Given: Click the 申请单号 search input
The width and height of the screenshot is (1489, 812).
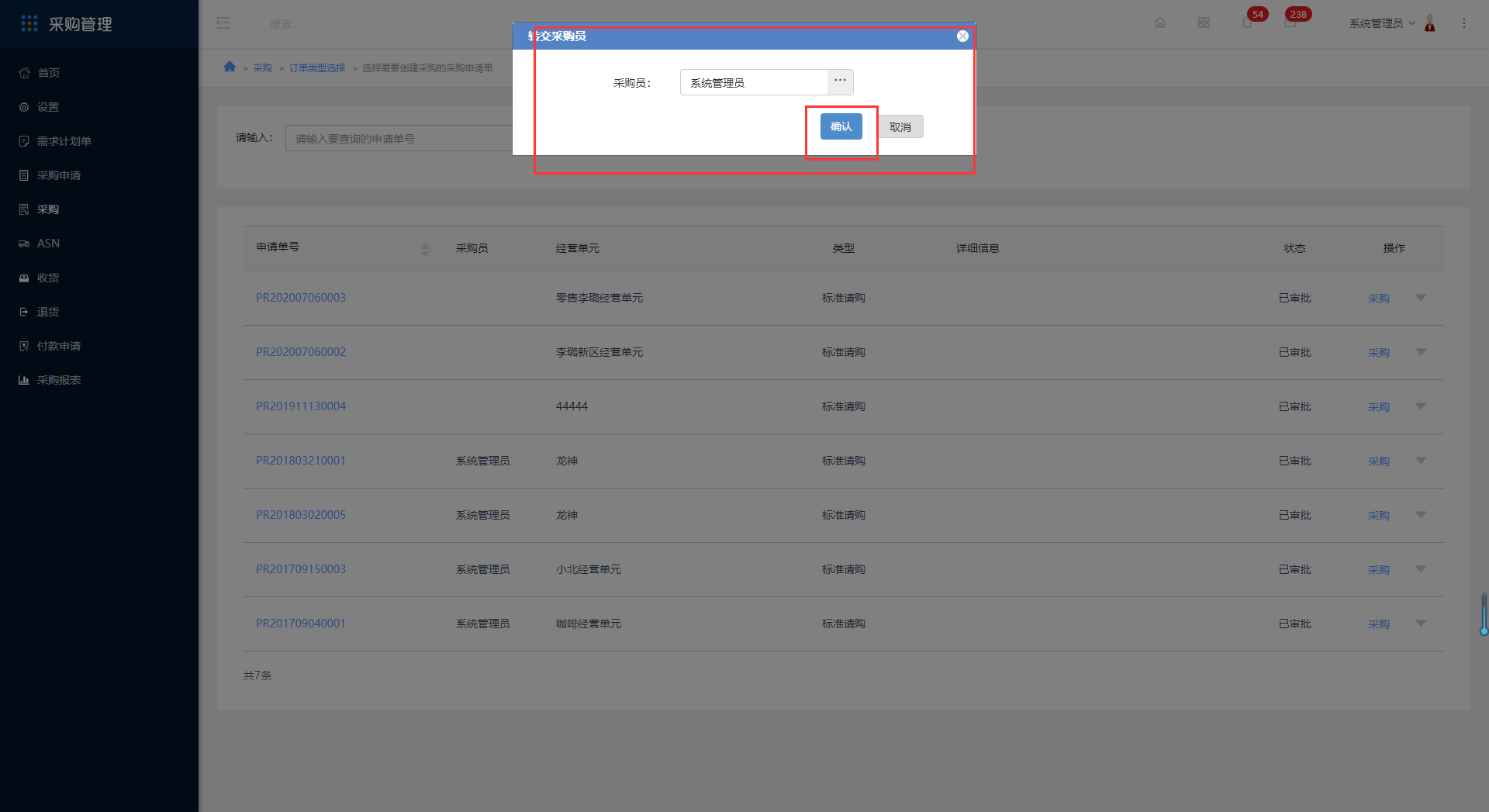Looking at the screenshot, I should 399,138.
